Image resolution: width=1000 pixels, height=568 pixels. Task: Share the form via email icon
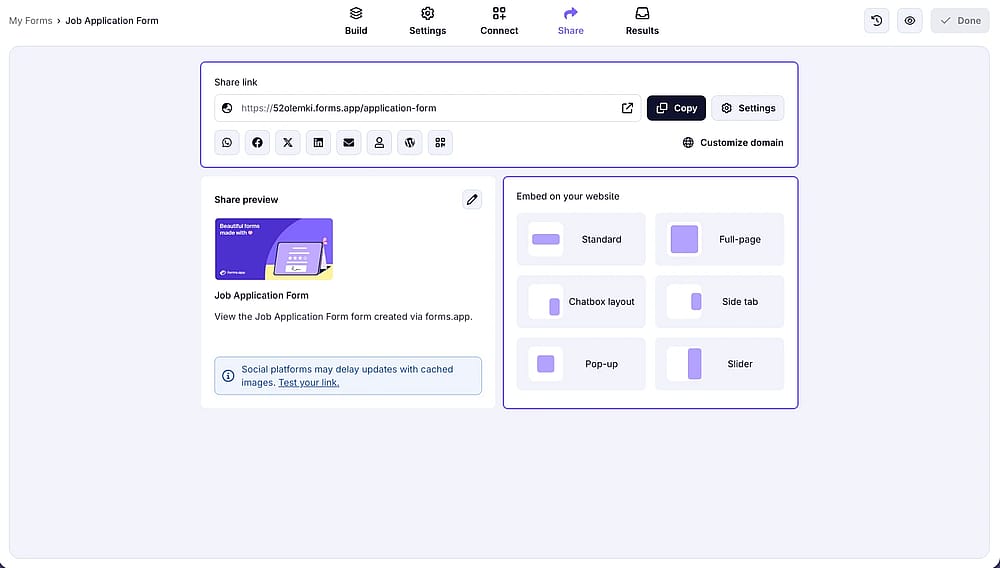click(x=349, y=143)
